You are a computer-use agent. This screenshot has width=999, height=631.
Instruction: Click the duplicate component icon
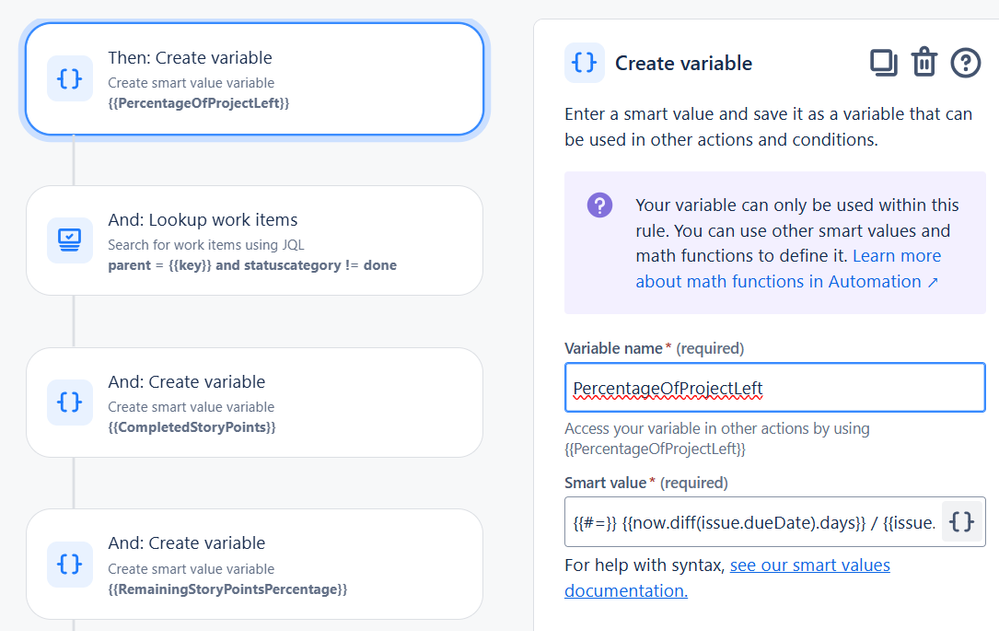coord(884,62)
